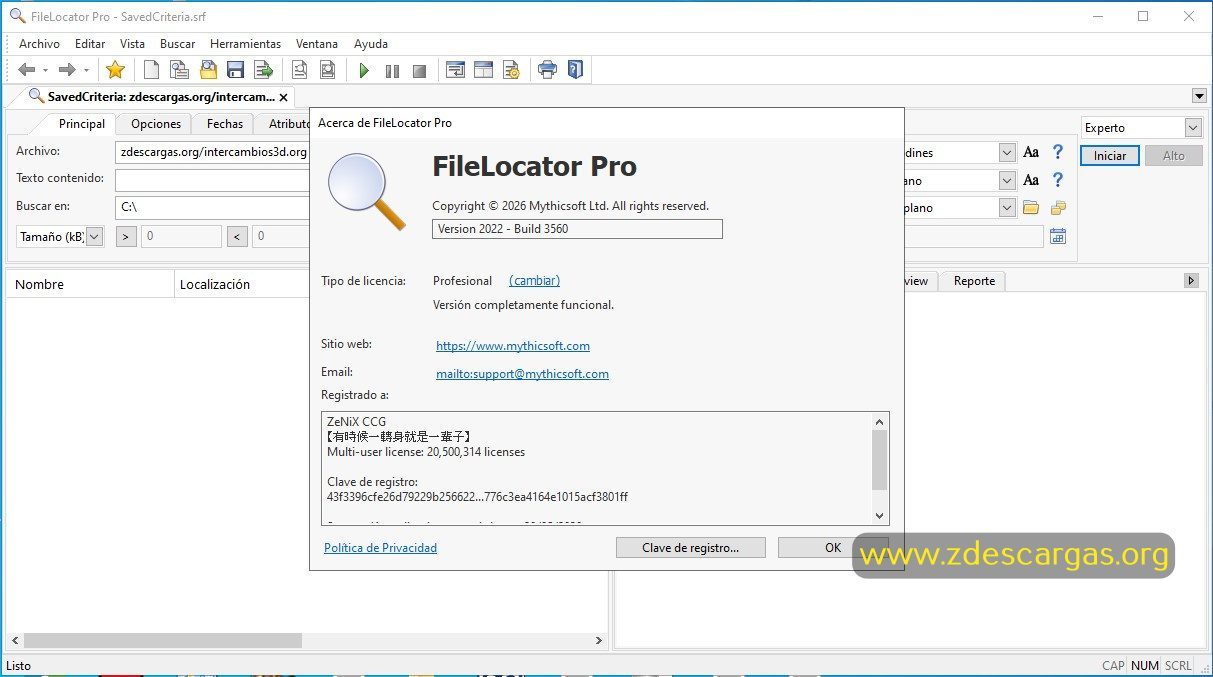The image size is (1213, 677).
Task: Click the Iniciar button
Action: (x=1109, y=155)
